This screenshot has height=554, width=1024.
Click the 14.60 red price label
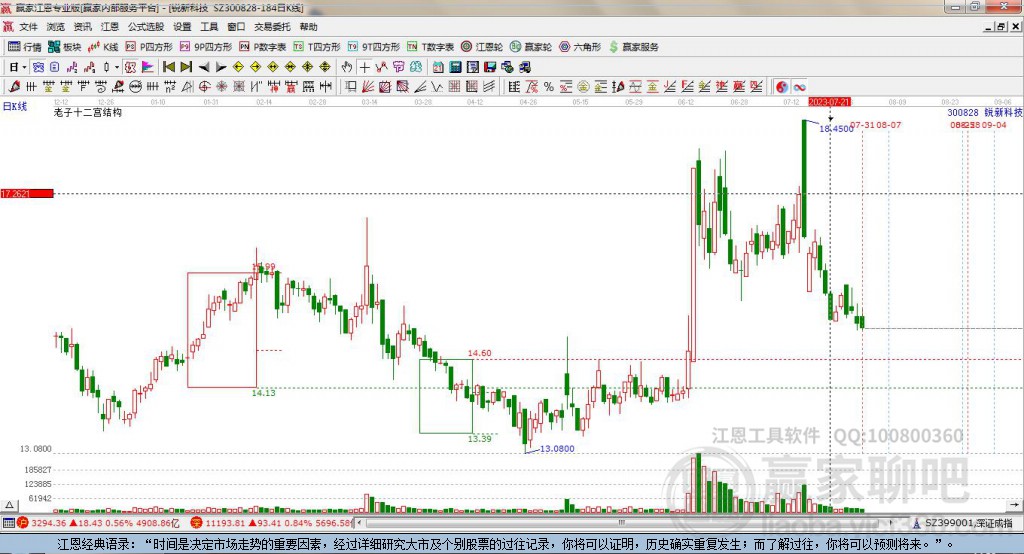click(x=479, y=353)
